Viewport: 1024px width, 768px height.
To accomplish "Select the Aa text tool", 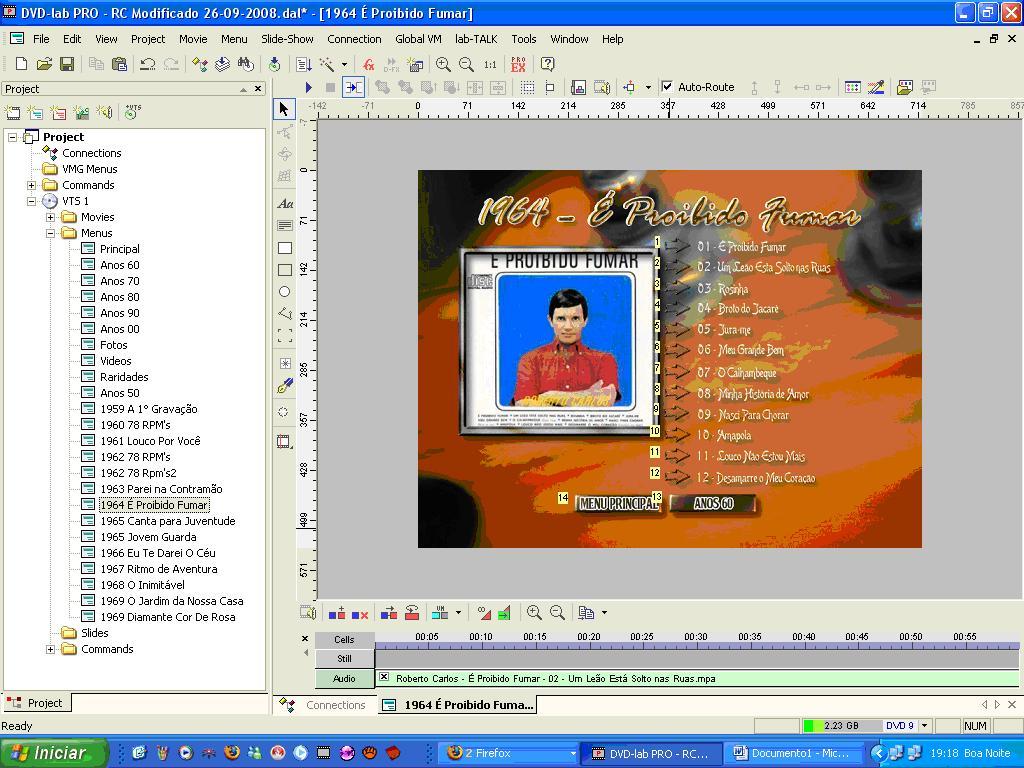I will tap(285, 203).
